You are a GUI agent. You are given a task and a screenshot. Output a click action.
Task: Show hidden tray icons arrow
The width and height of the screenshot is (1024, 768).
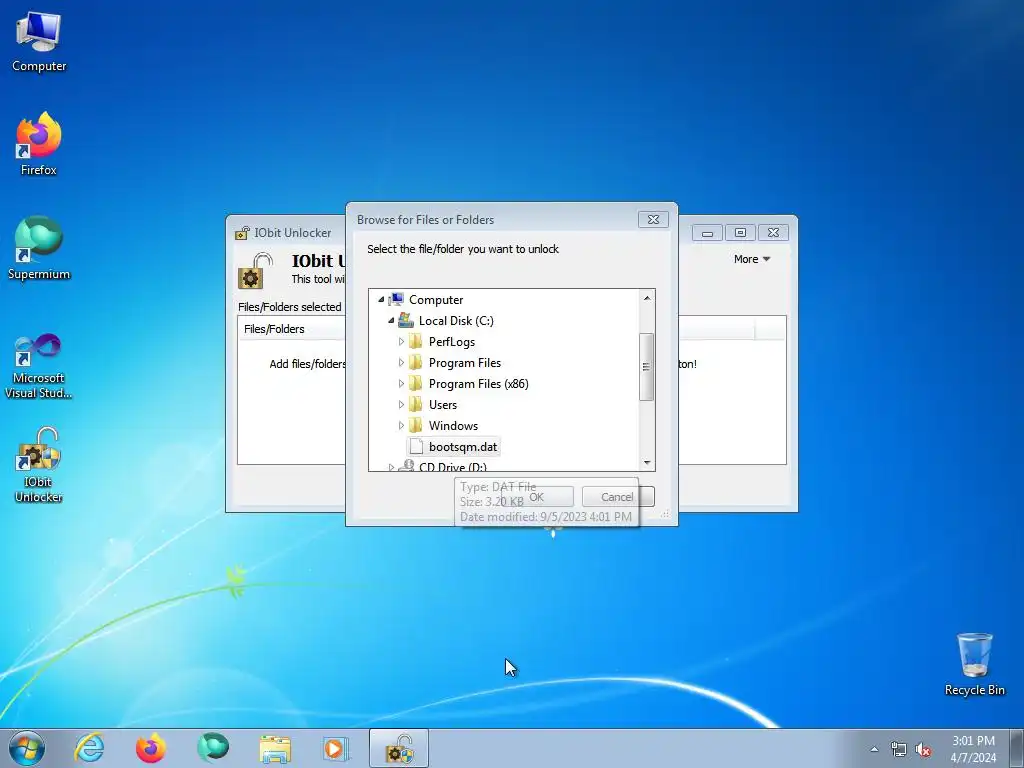pos(874,749)
